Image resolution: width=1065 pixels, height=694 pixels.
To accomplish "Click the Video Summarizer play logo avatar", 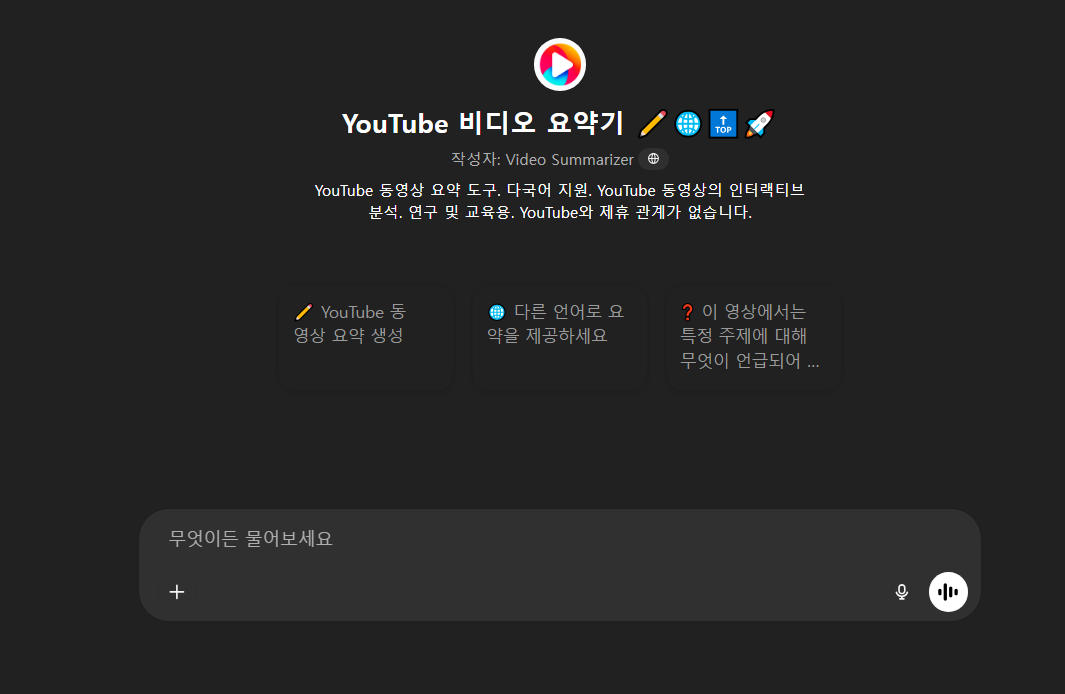I will pos(560,65).
